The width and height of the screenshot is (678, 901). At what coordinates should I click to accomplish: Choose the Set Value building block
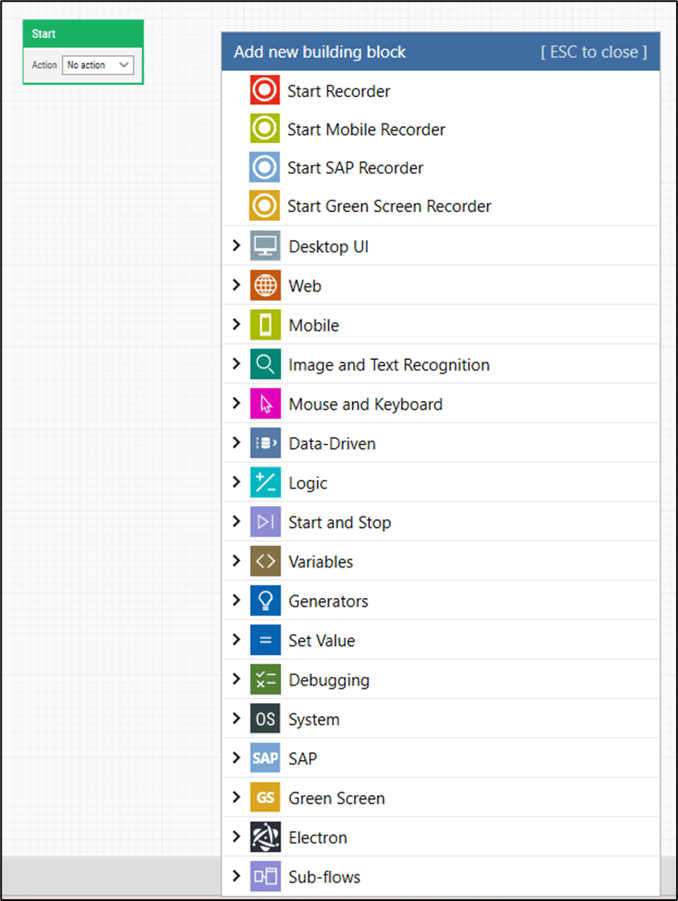pyautogui.click(x=322, y=640)
